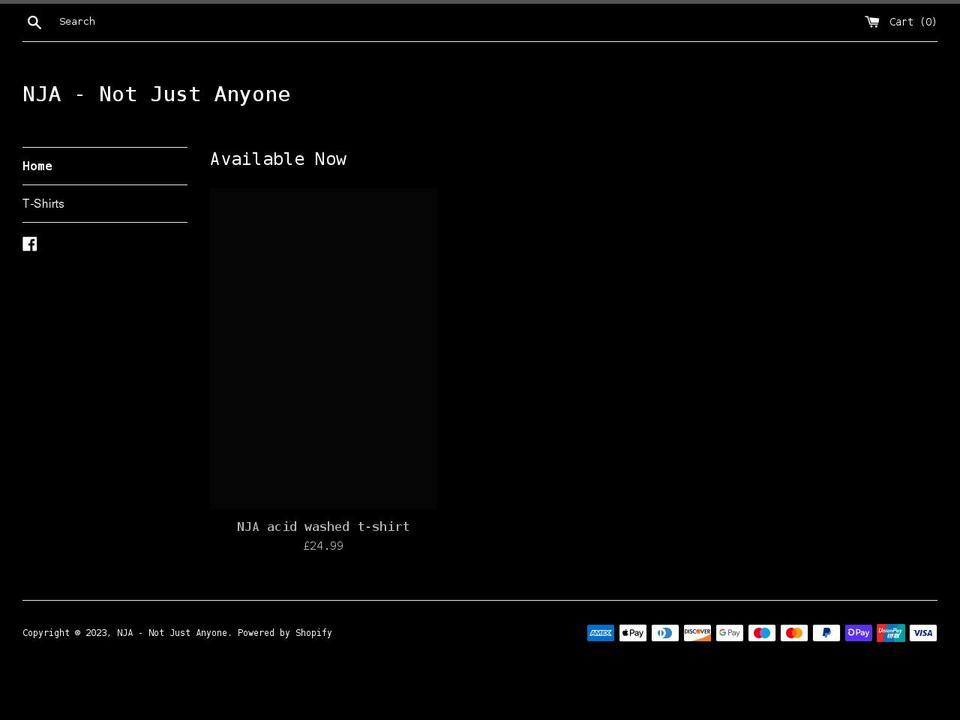This screenshot has width=960, height=720.
Task: Open the shopping cart icon
Action: coord(872,21)
